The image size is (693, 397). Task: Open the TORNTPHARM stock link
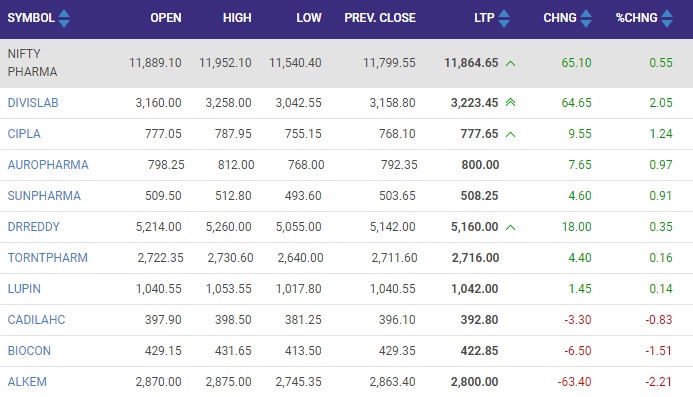point(48,257)
